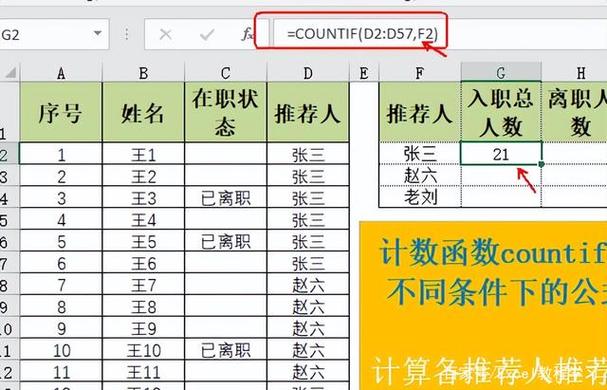The image size is (607, 390).
Task: Click the formula bar COUNTIF formula text
Action: point(362,34)
